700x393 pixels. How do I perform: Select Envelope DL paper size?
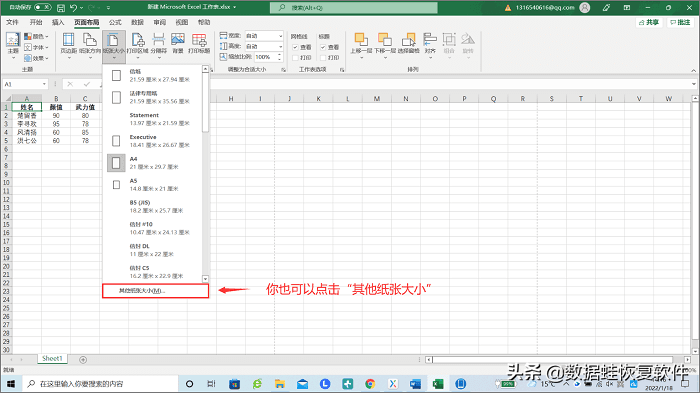[152, 251]
